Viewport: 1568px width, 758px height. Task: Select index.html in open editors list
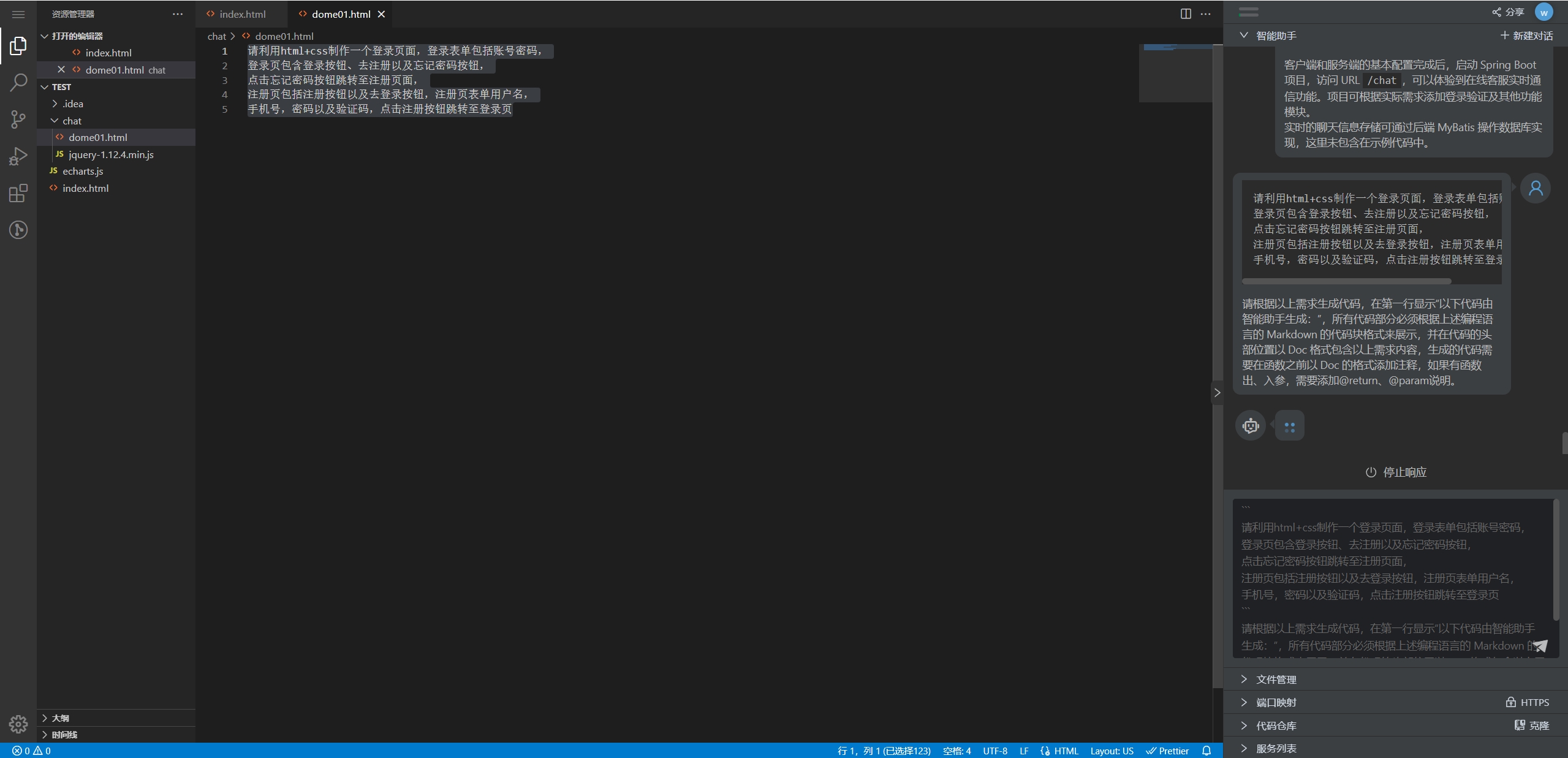pos(116,53)
